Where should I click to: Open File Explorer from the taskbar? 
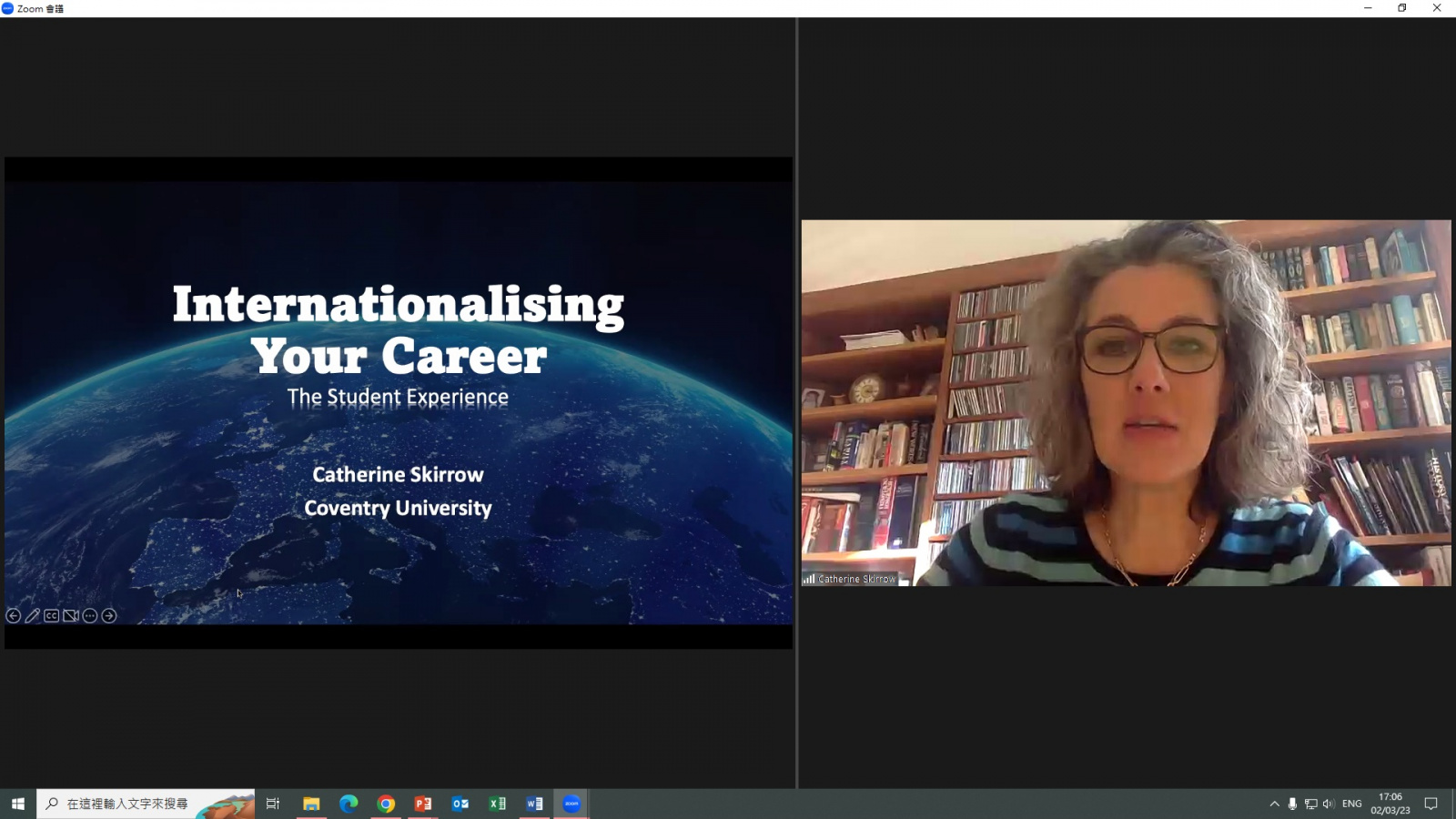point(311,804)
